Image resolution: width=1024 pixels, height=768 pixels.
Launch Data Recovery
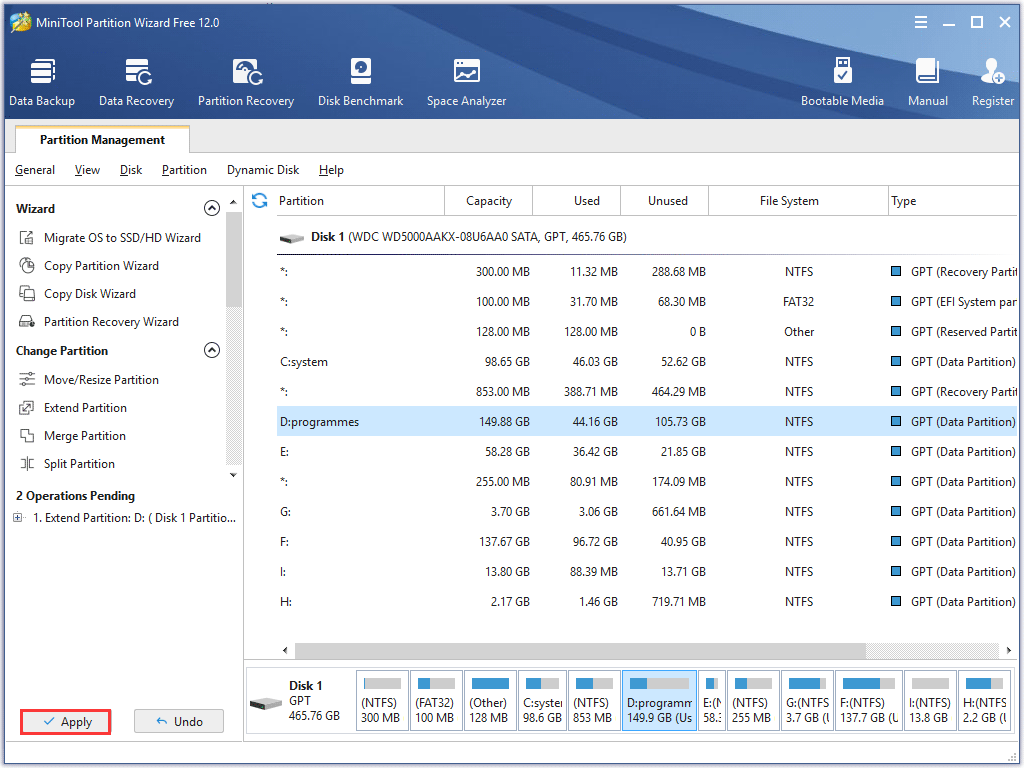pyautogui.click(x=136, y=83)
